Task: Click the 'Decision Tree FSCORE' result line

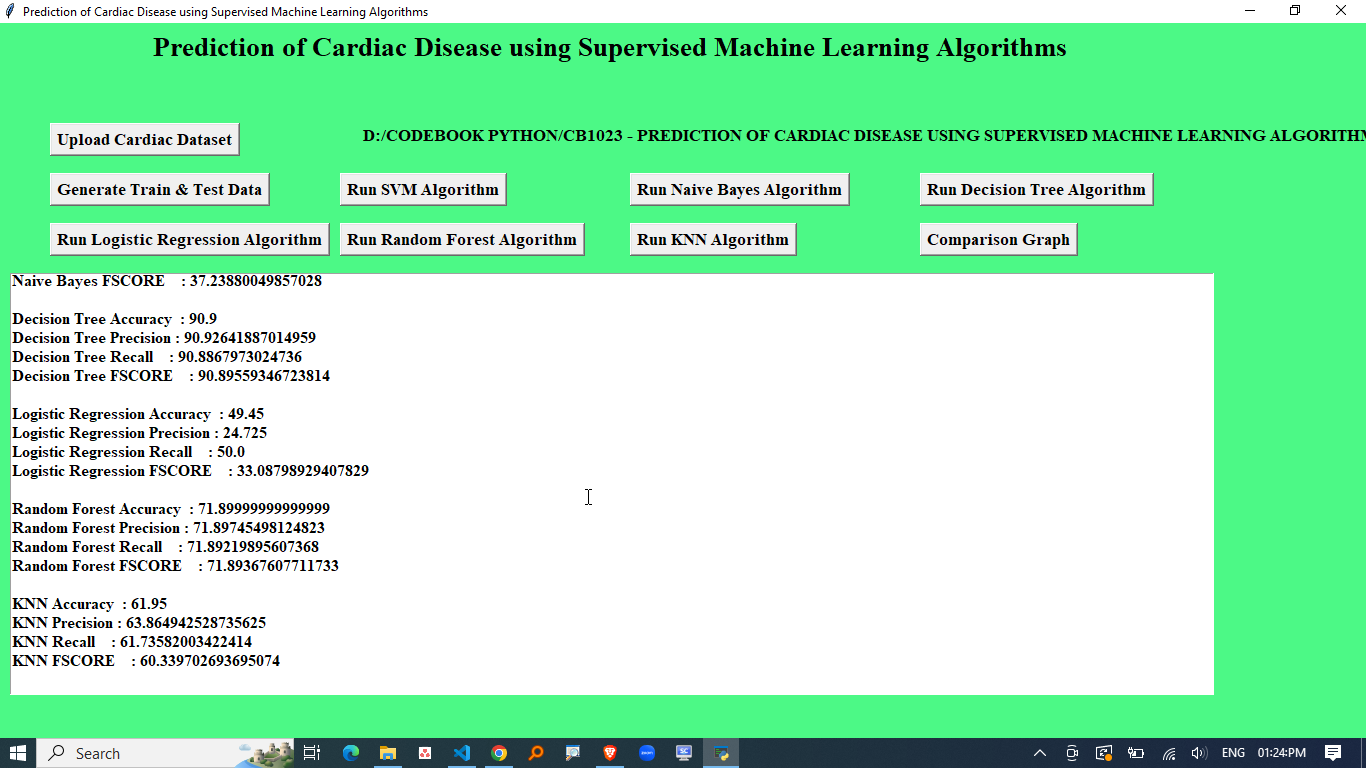Action: tap(171, 376)
